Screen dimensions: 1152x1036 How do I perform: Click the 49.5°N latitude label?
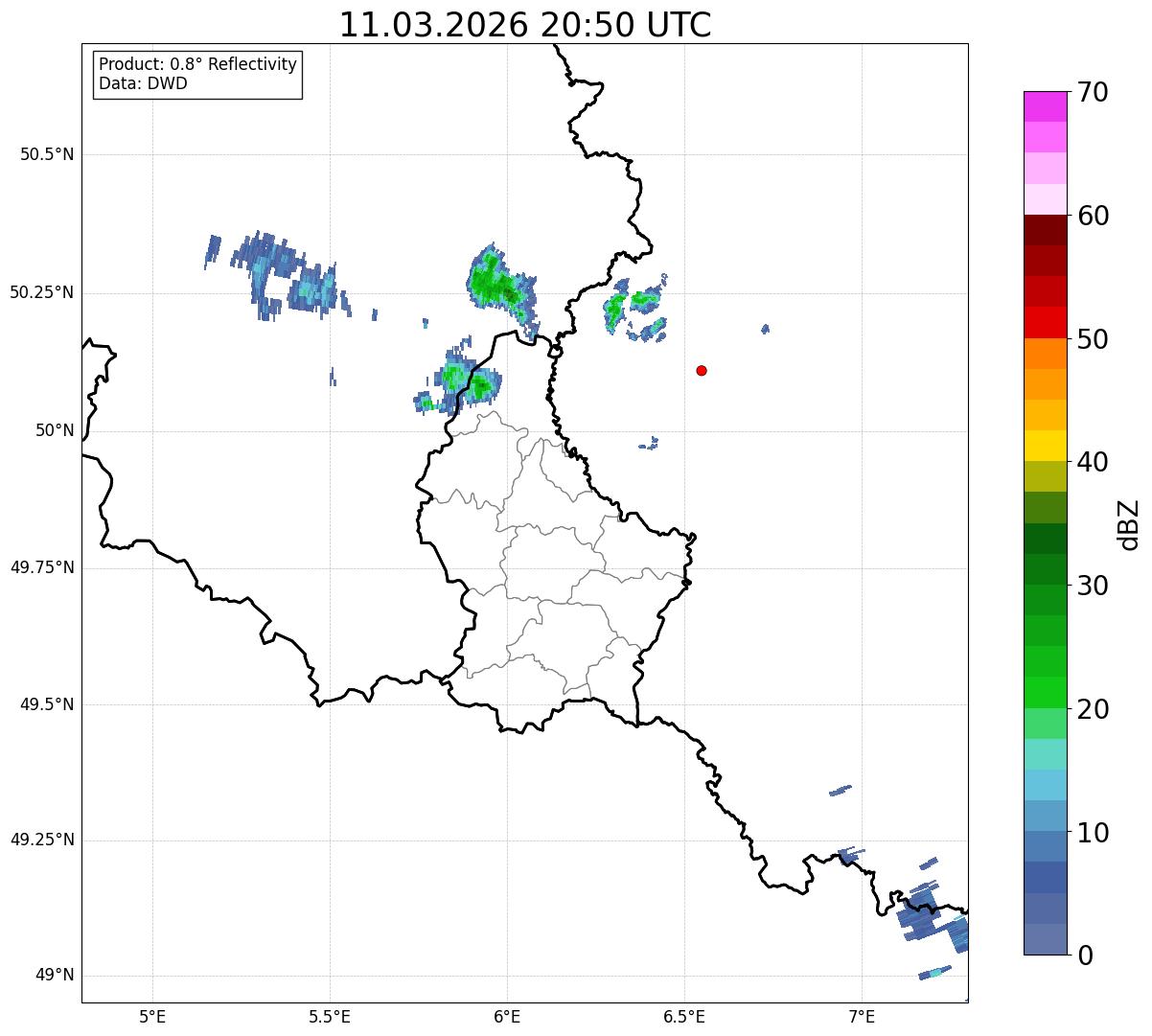[46, 704]
